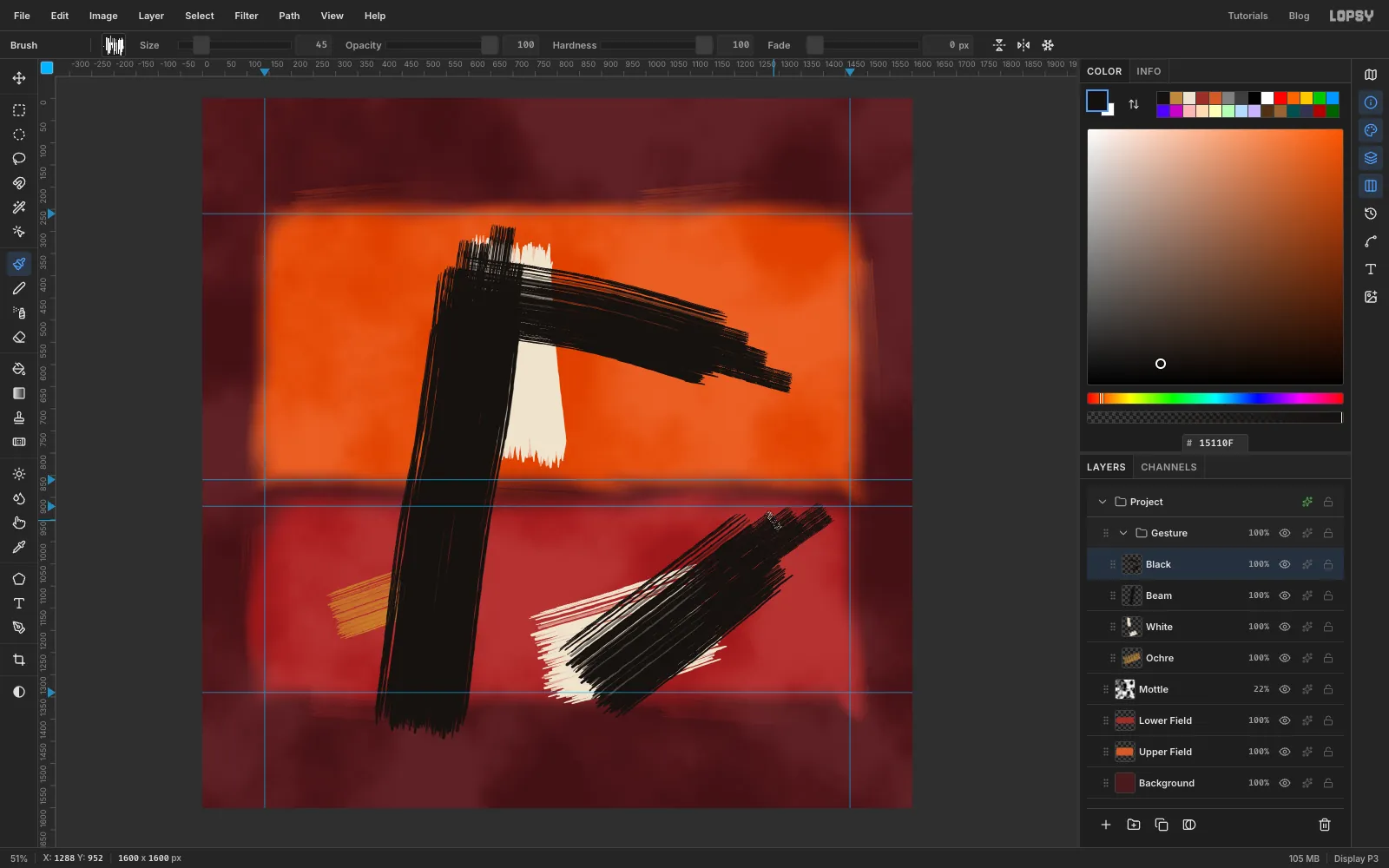Duplicate the selected layer
1389x868 pixels.
tap(1162, 825)
